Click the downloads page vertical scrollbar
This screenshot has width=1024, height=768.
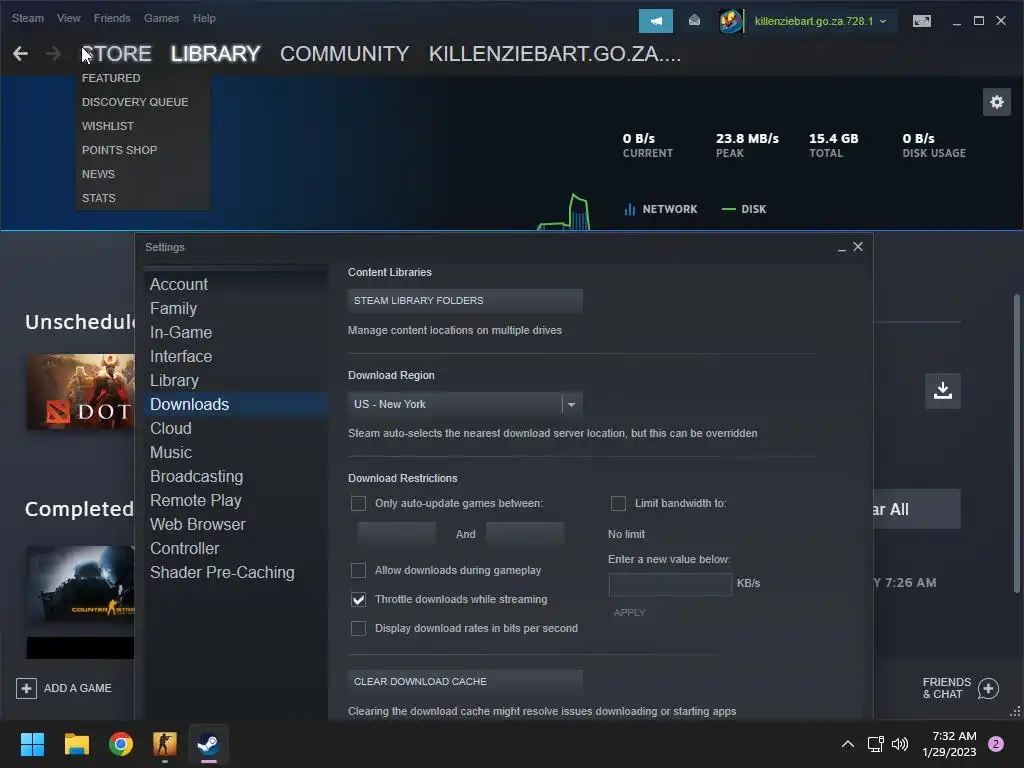[x=1017, y=444]
